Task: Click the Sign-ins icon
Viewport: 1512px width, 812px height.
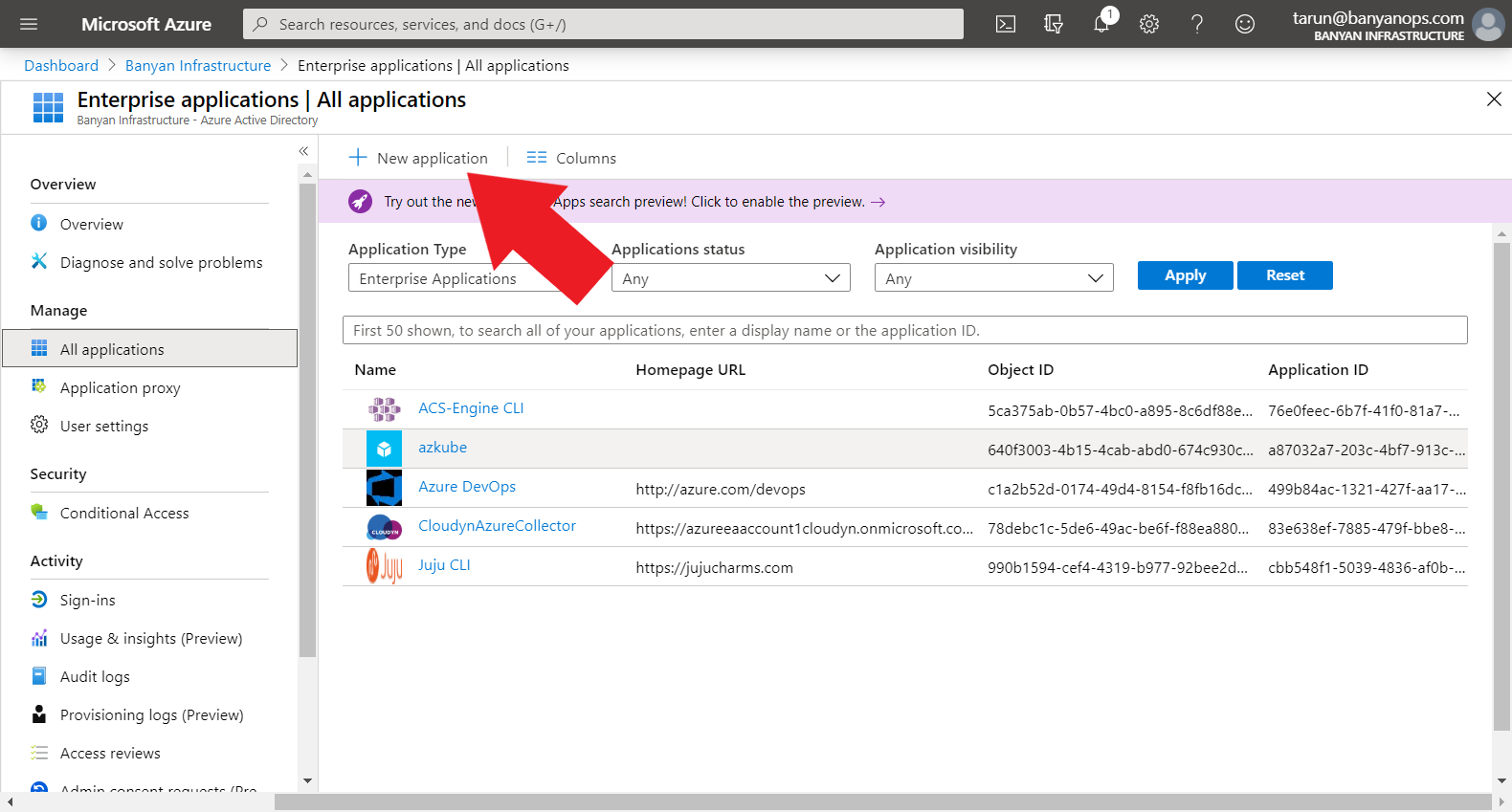Action: pos(39,599)
